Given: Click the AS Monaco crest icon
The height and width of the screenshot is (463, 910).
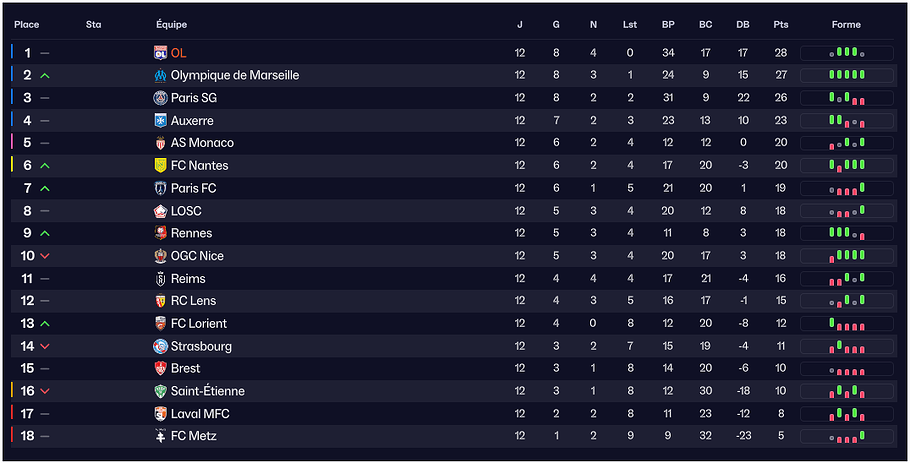Looking at the screenshot, I should [x=160, y=143].
